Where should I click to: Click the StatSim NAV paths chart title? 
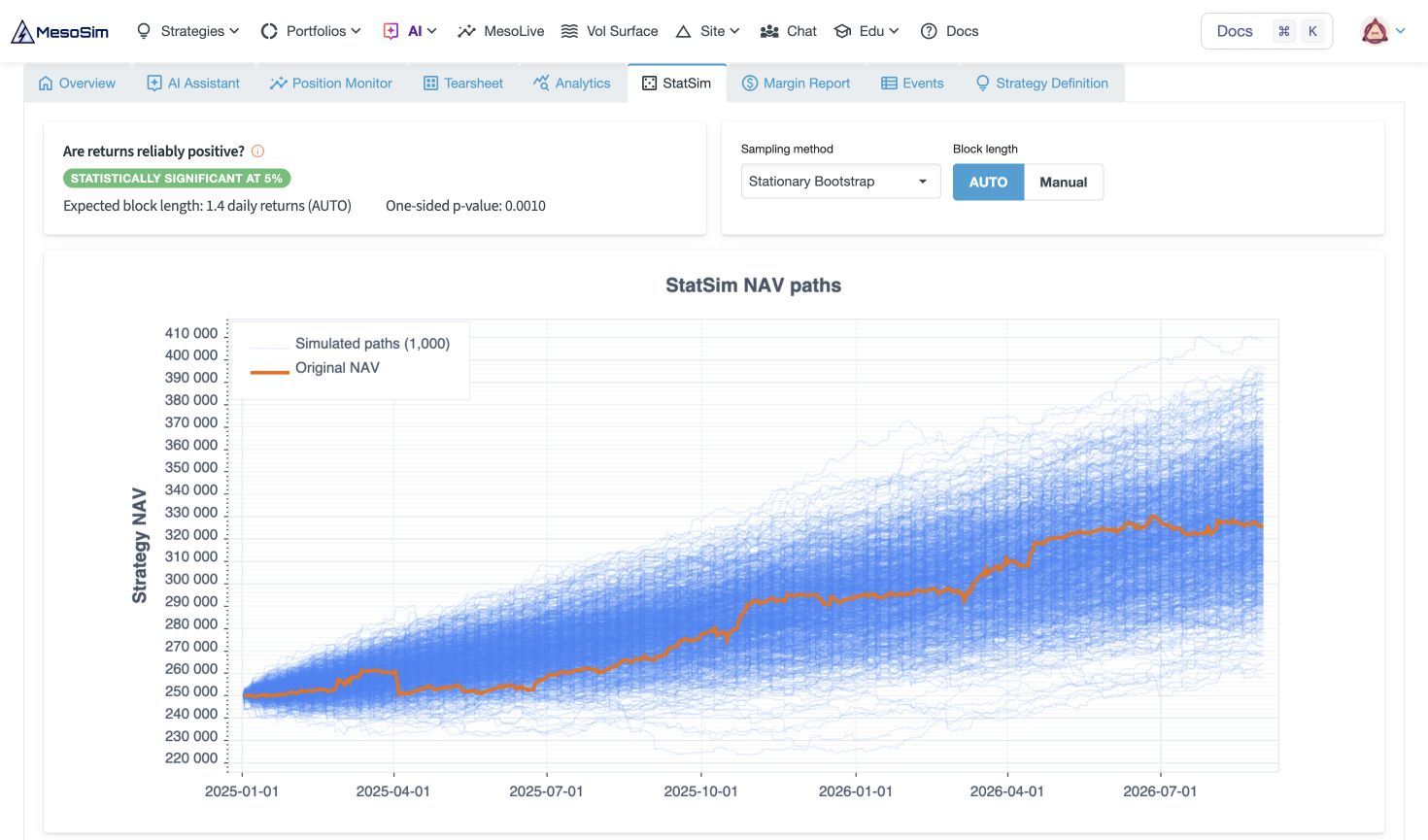(x=754, y=286)
